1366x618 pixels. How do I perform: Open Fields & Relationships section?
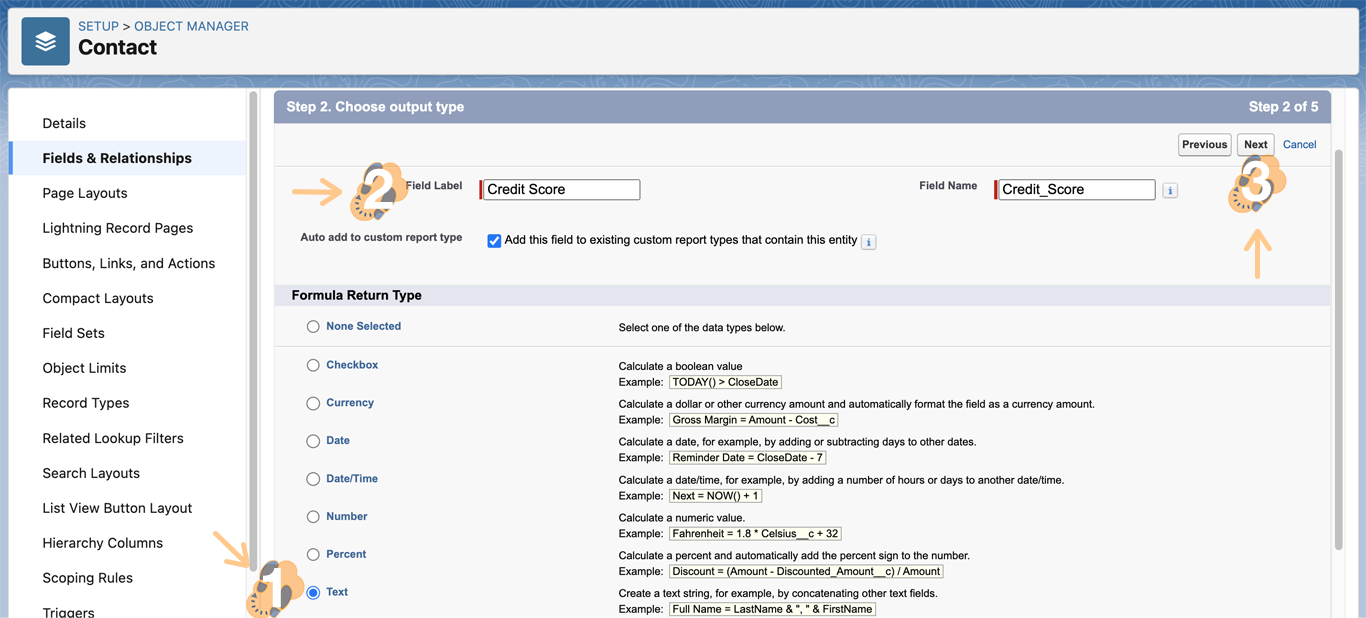117,158
